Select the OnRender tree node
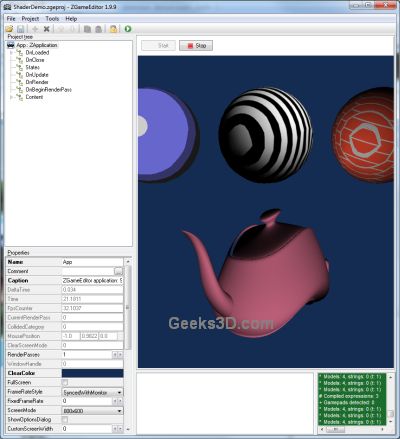Viewport: 400px width, 439px height. [37, 82]
